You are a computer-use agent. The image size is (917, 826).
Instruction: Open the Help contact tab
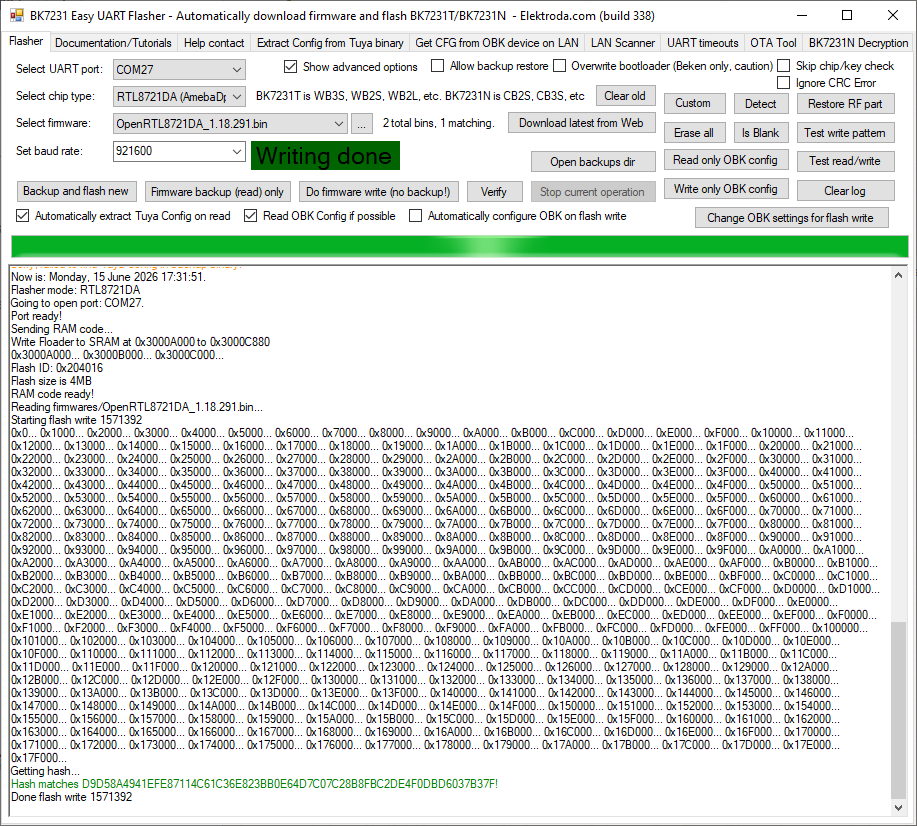point(214,43)
